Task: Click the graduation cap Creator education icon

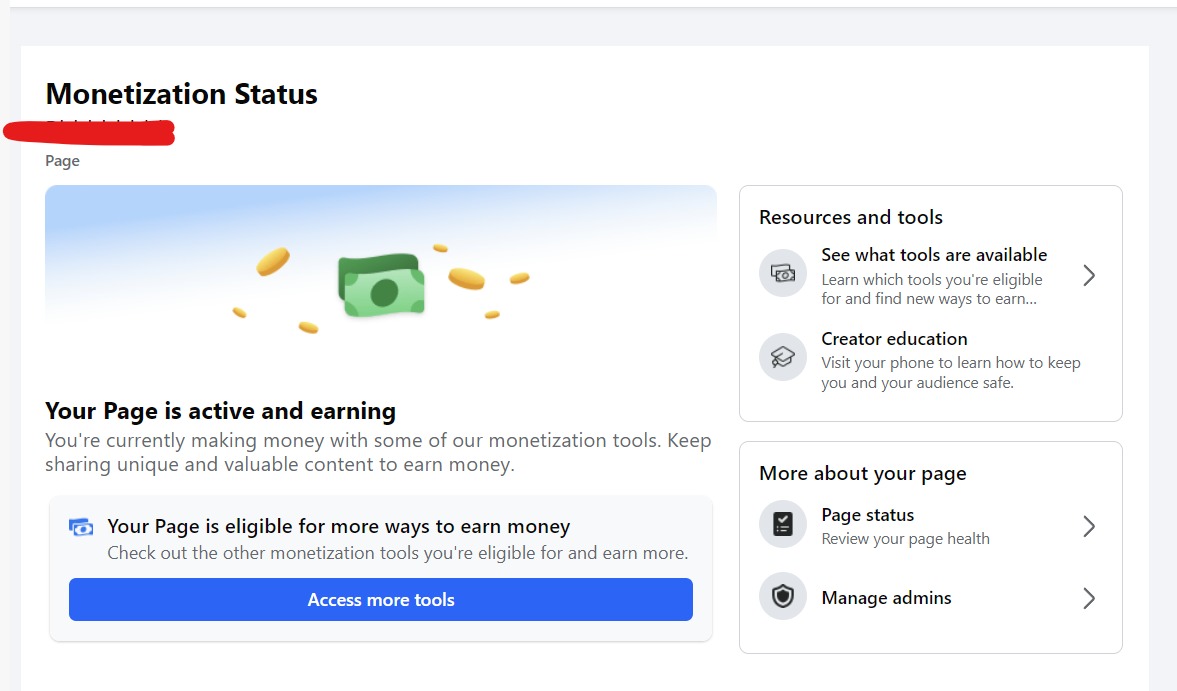Action: click(782, 357)
